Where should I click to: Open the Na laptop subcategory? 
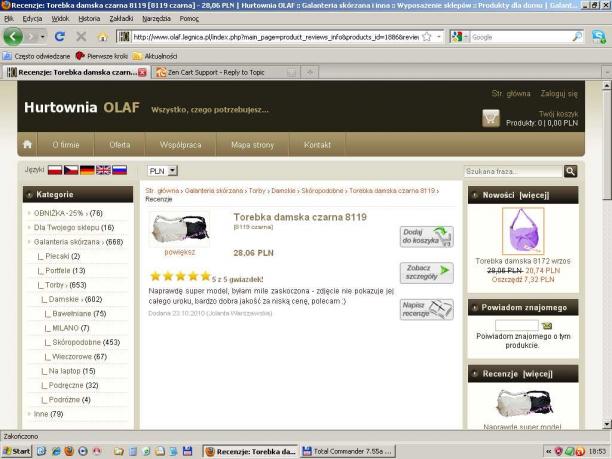(64, 371)
